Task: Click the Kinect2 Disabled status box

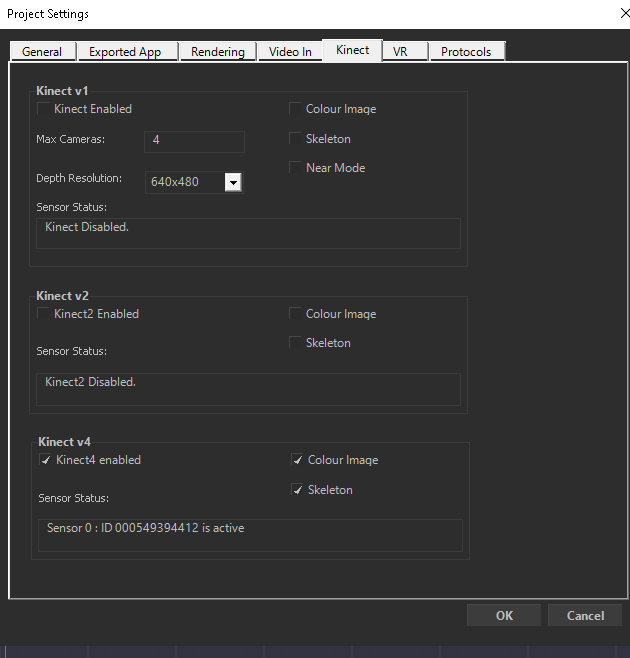Action: click(x=248, y=389)
